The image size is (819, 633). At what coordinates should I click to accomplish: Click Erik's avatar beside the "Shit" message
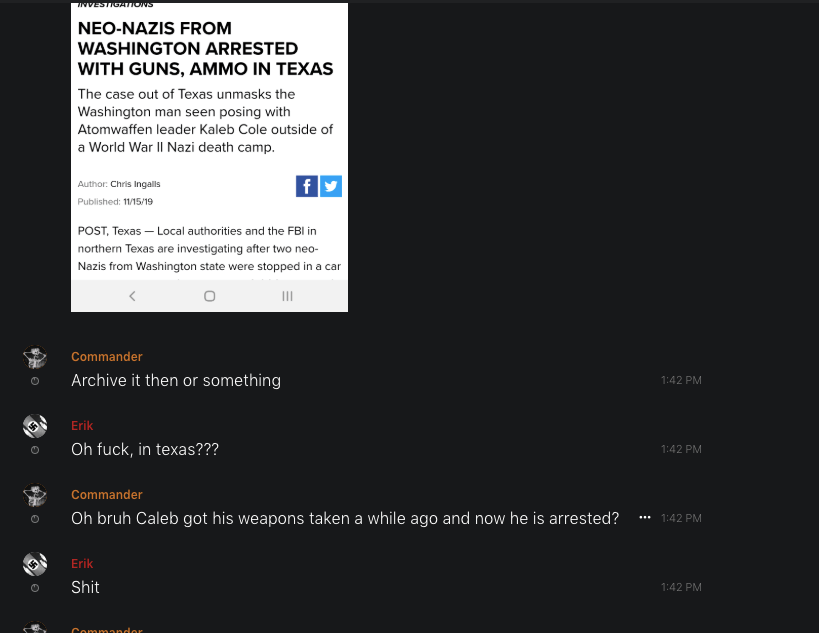[x=35, y=564]
